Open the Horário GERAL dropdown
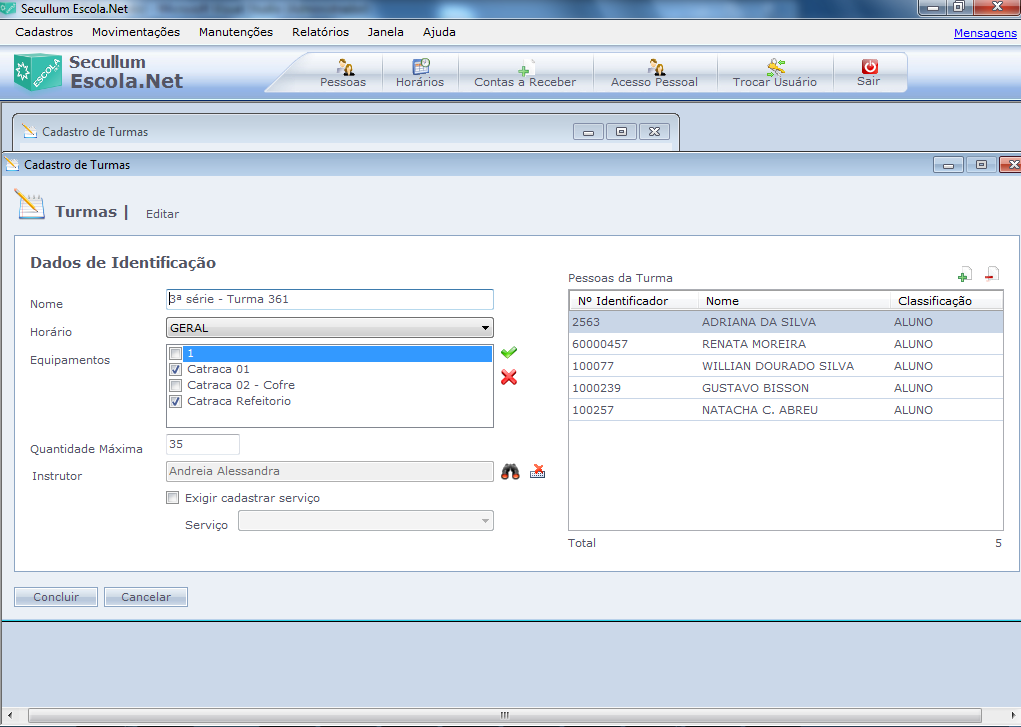 [329, 328]
